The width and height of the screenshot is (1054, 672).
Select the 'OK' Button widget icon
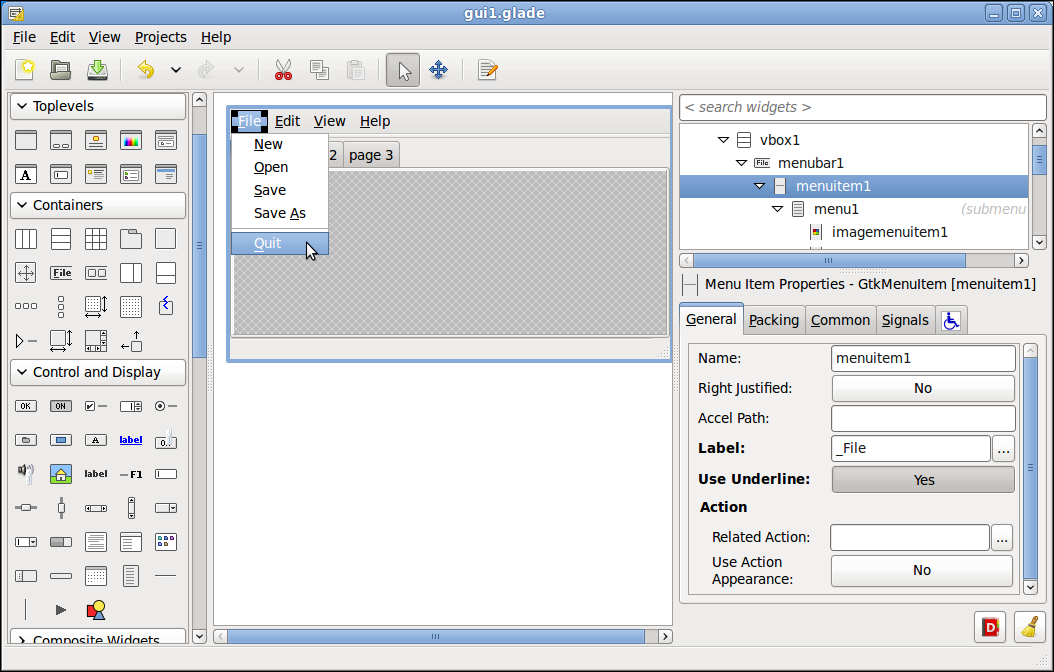[26, 406]
